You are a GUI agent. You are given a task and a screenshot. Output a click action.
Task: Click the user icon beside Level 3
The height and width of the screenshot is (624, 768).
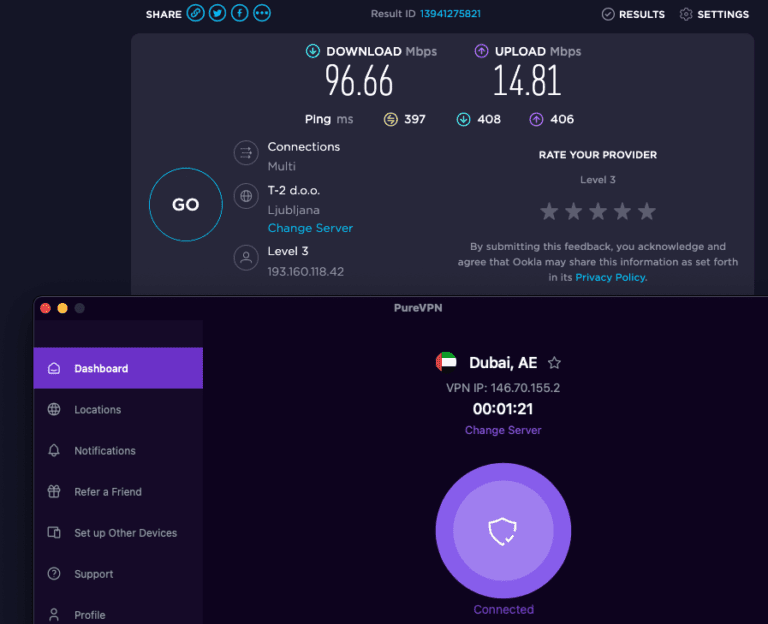pos(246,258)
